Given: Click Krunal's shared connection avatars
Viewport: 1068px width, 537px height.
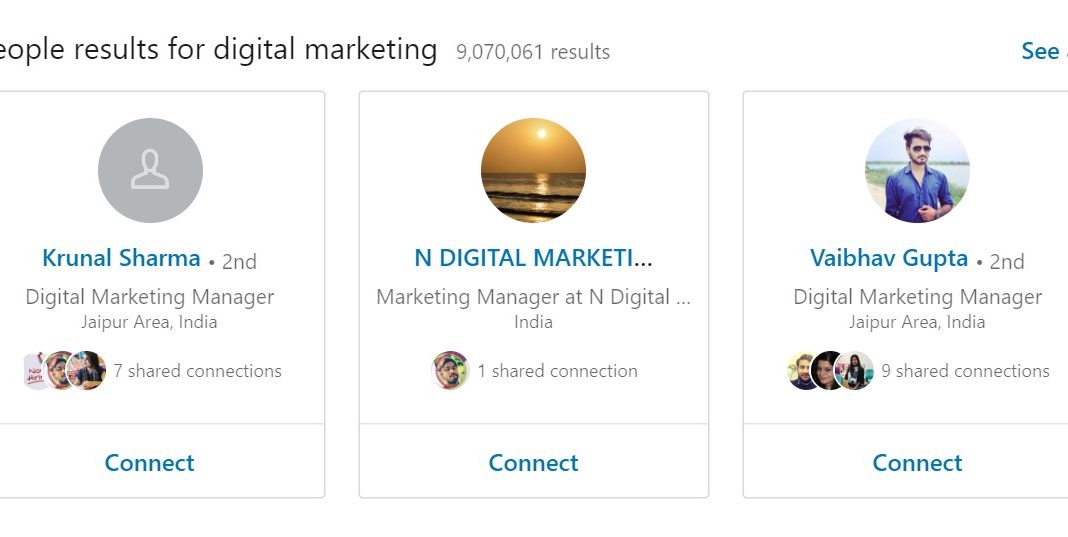Looking at the screenshot, I should coord(64,371).
